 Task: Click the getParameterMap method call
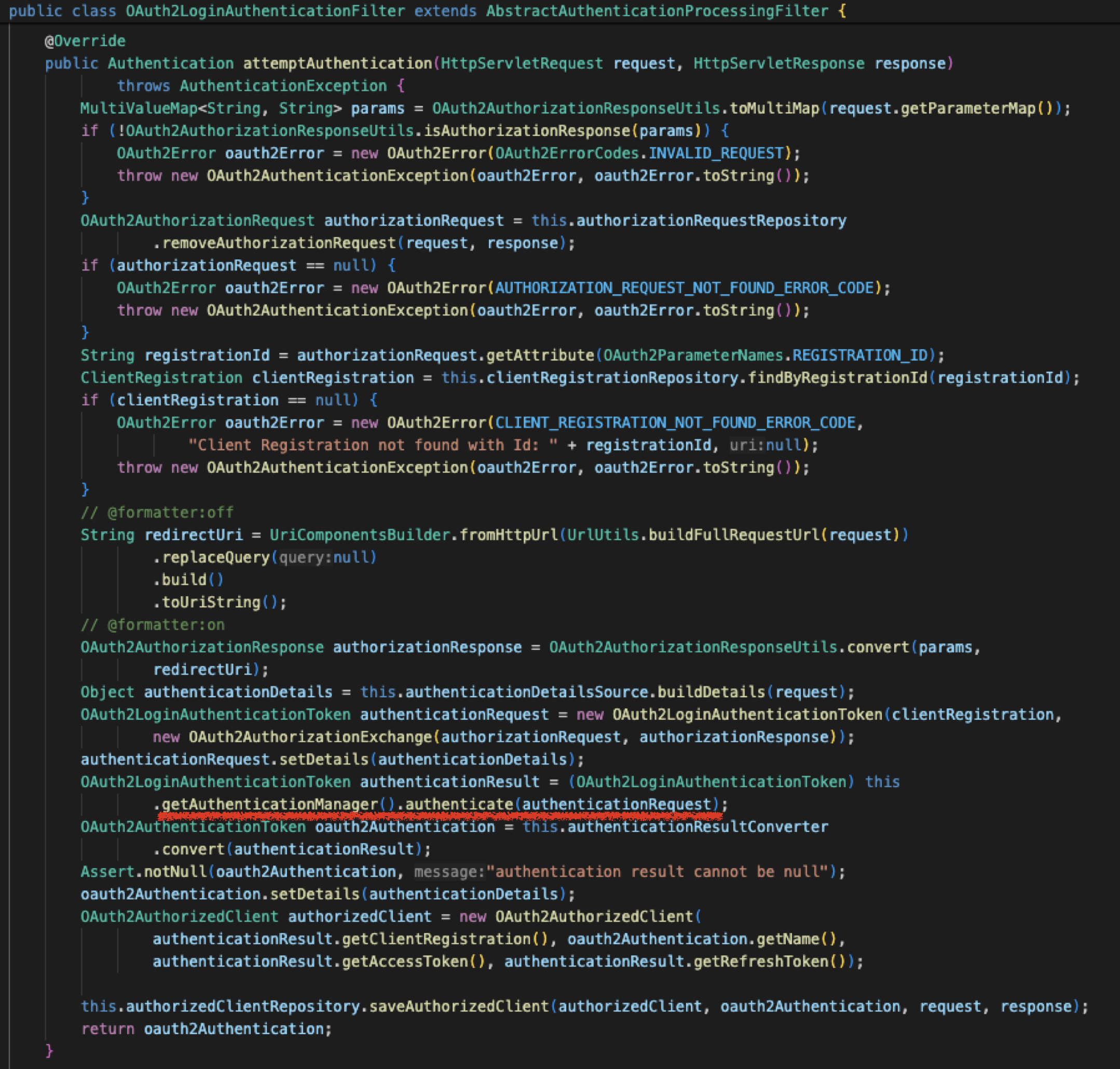[968, 108]
